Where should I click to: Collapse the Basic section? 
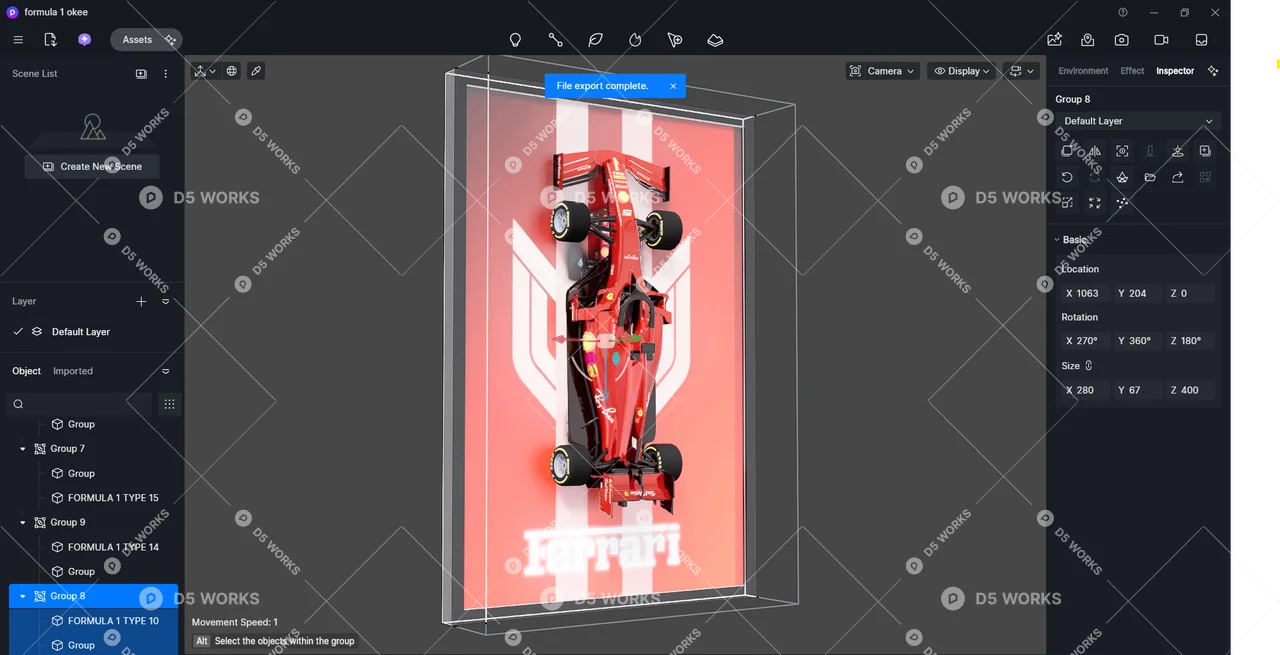pyautogui.click(x=1057, y=240)
